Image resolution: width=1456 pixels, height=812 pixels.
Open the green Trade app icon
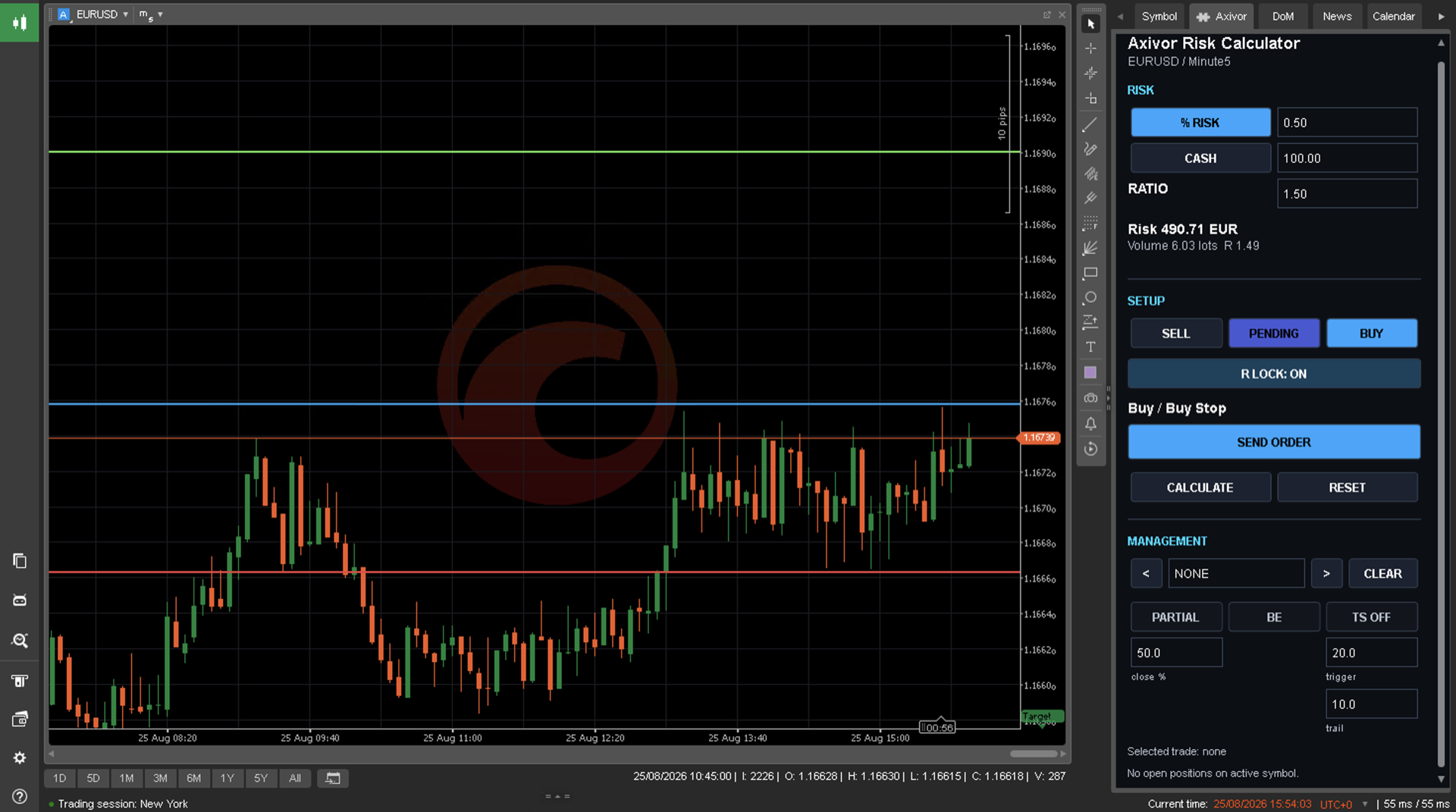(20, 22)
